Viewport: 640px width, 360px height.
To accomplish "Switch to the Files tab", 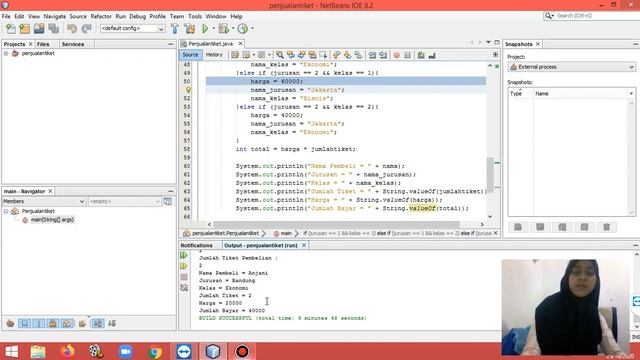I will tap(43, 44).
